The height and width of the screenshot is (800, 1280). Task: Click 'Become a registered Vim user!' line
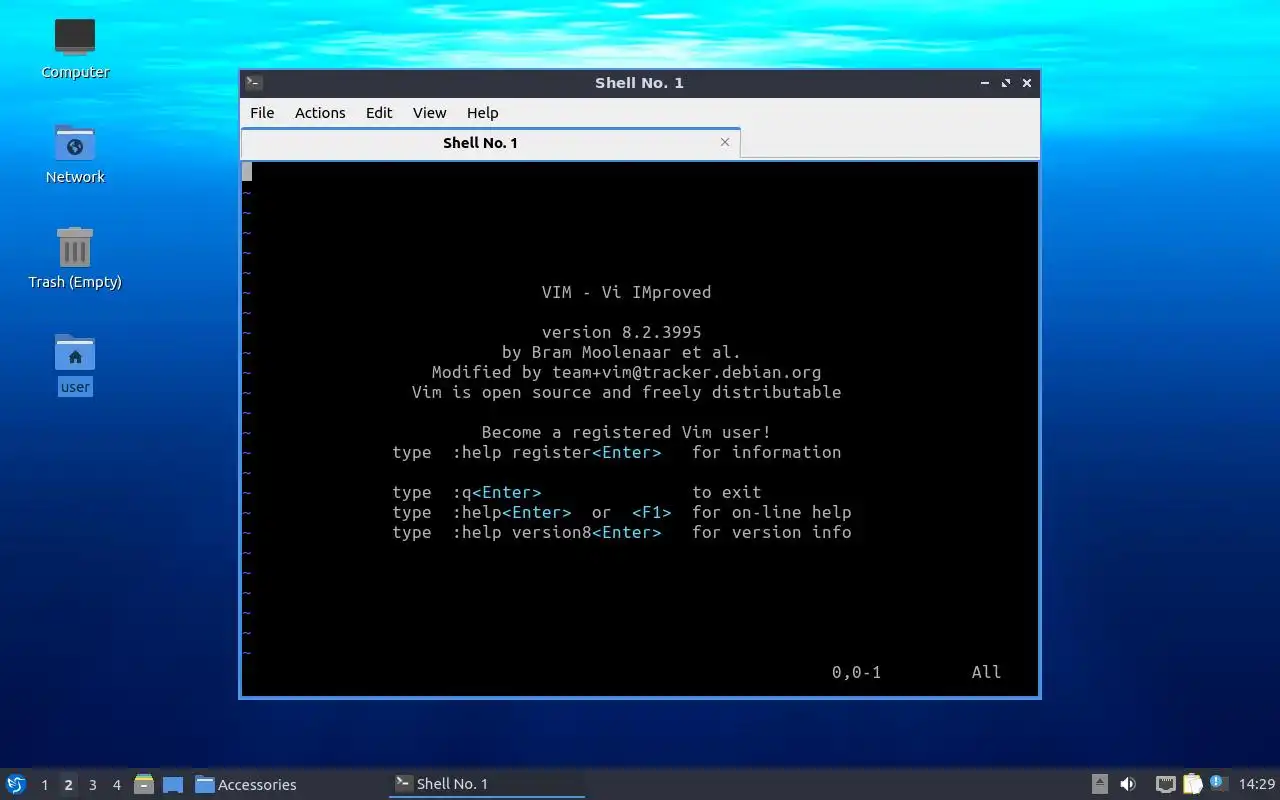627,432
